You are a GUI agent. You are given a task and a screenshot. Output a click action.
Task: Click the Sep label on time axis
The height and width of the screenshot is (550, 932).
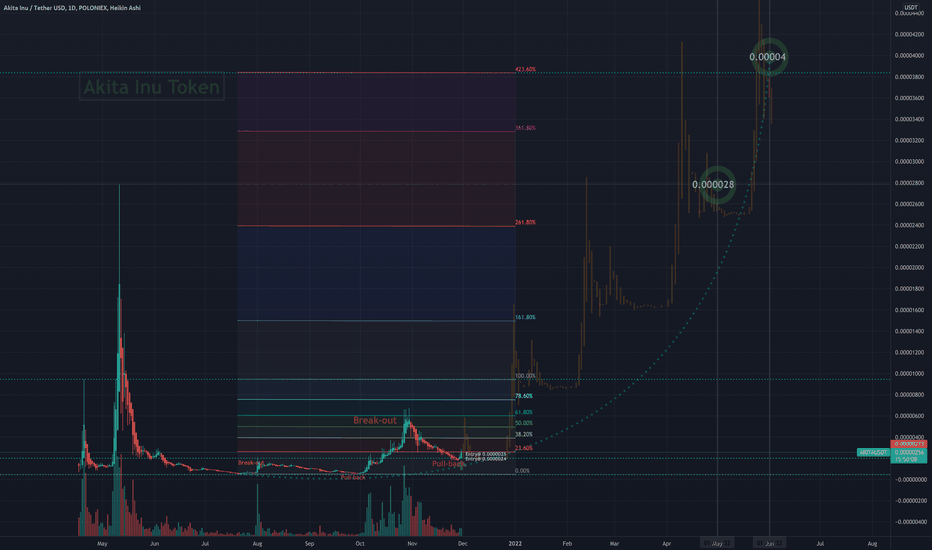point(309,543)
